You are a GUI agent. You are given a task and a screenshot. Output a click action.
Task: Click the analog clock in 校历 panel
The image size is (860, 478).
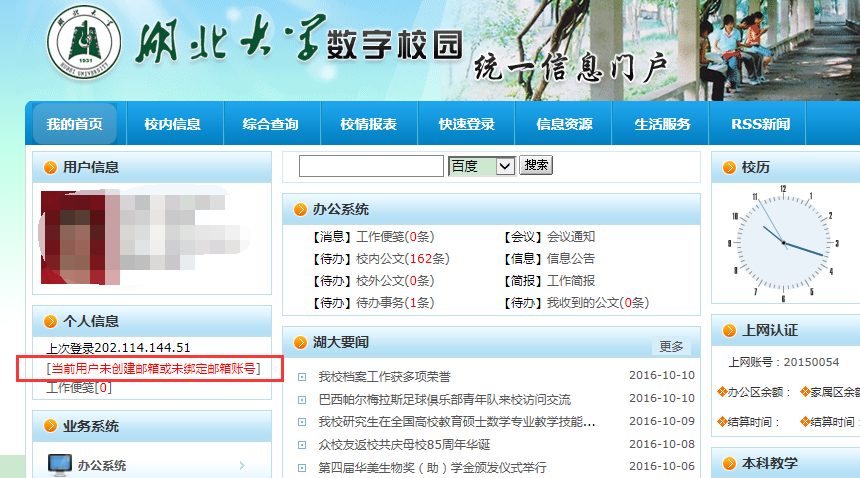(783, 241)
